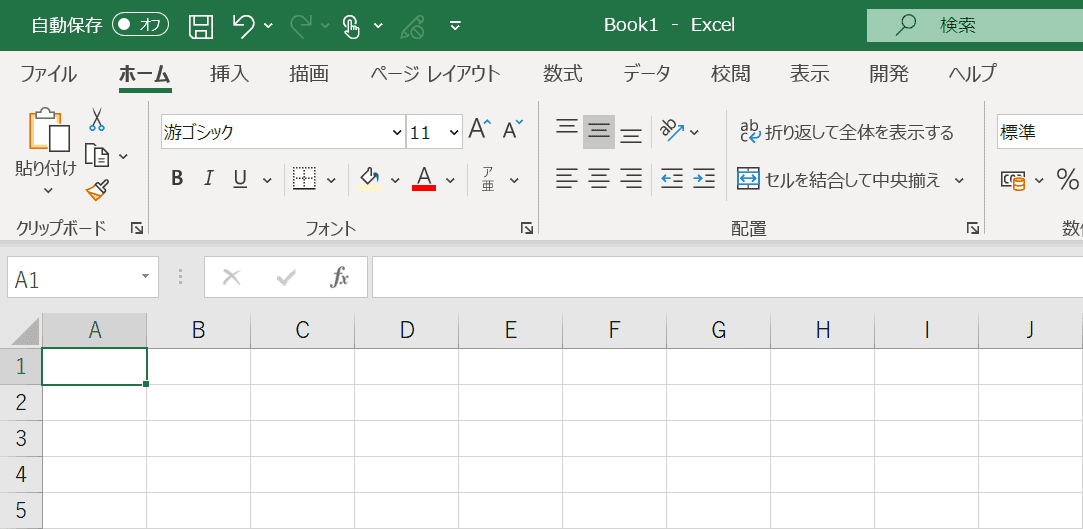Switch to the ページ レイアウト tab
1083x529 pixels.
435,73
